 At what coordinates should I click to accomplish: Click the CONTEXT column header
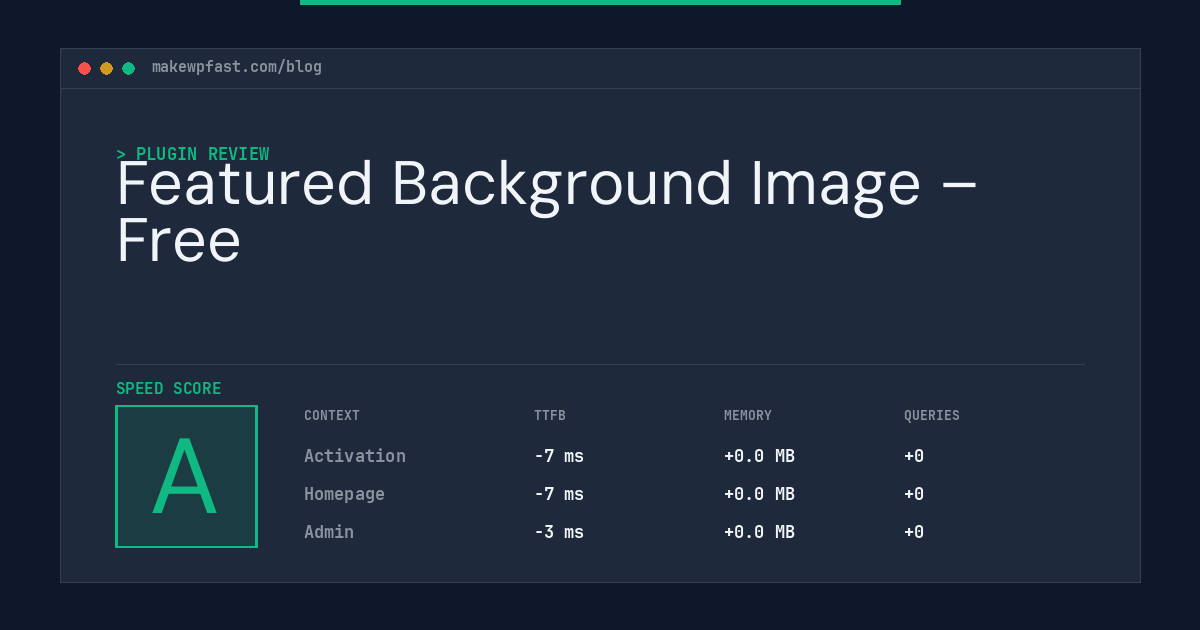pyautogui.click(x=332, y=415)
